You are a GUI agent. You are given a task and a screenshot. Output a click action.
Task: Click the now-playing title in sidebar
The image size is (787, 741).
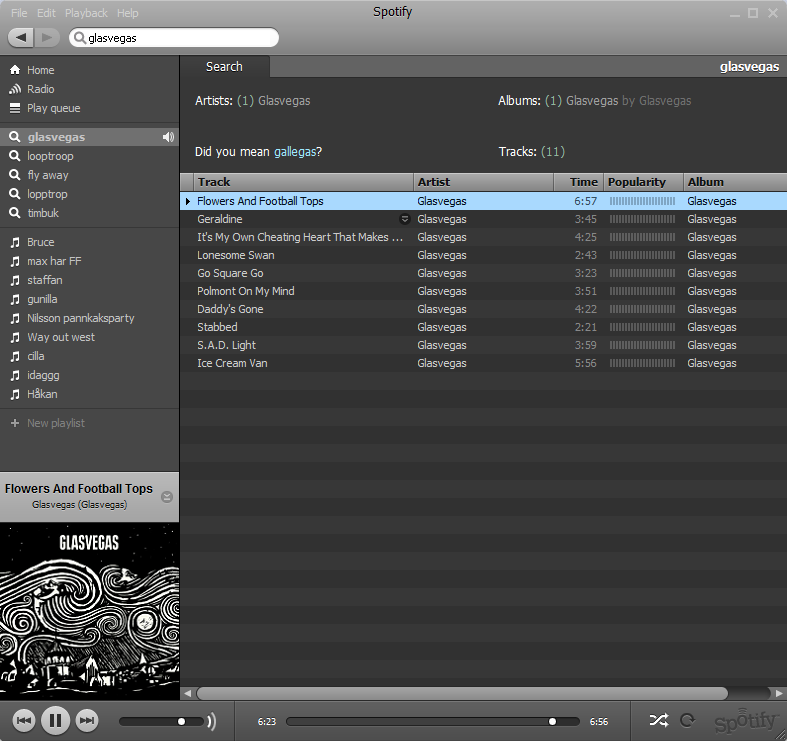[x=79, y=488]
